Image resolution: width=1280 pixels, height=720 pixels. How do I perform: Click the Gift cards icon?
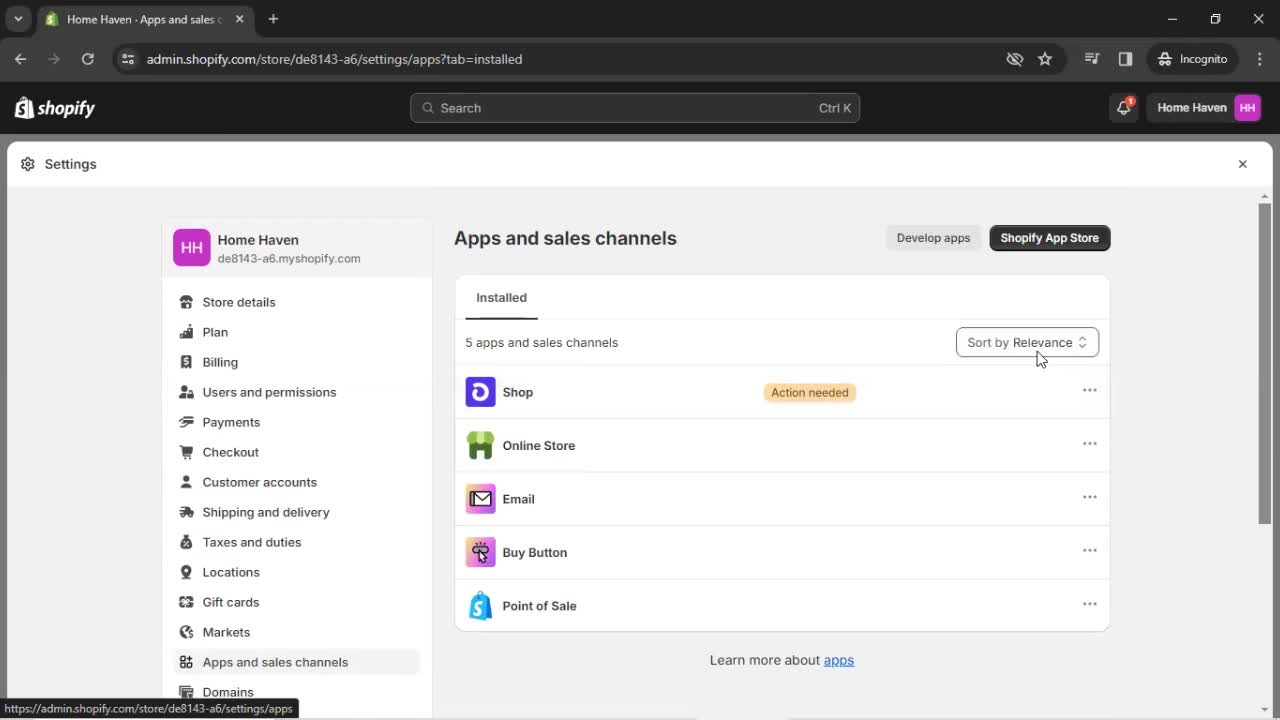[186, 602]
